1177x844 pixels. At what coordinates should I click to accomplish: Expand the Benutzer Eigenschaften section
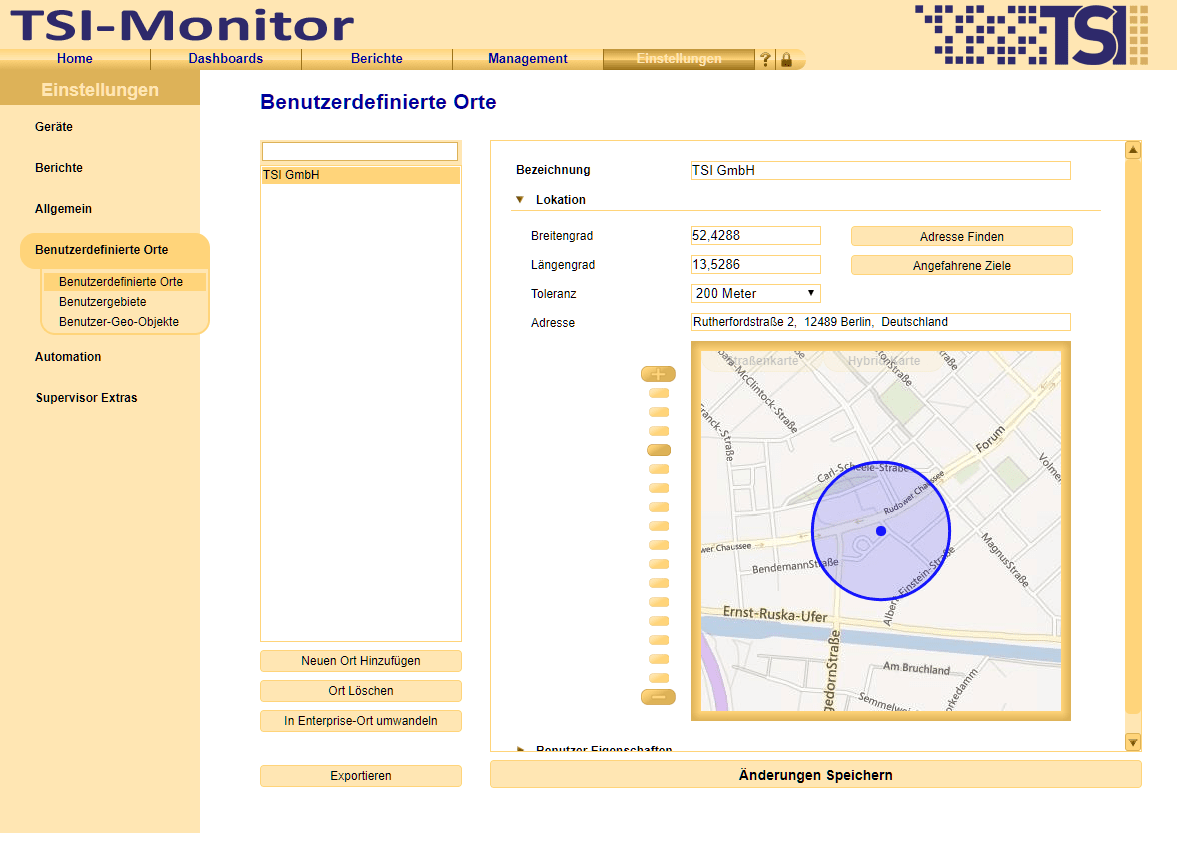pos(520,749)
